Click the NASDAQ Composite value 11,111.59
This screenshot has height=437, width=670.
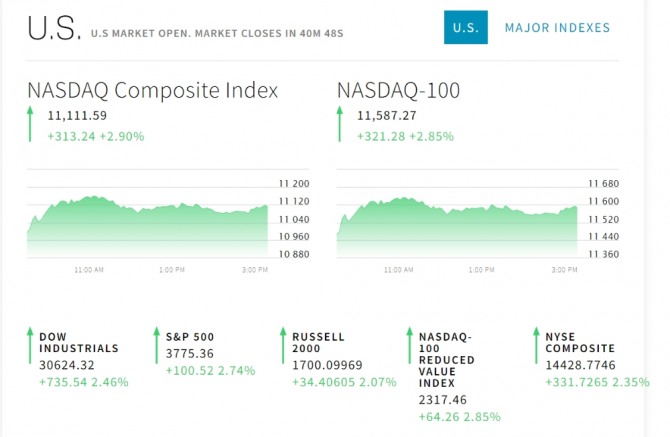coord(77,116)
